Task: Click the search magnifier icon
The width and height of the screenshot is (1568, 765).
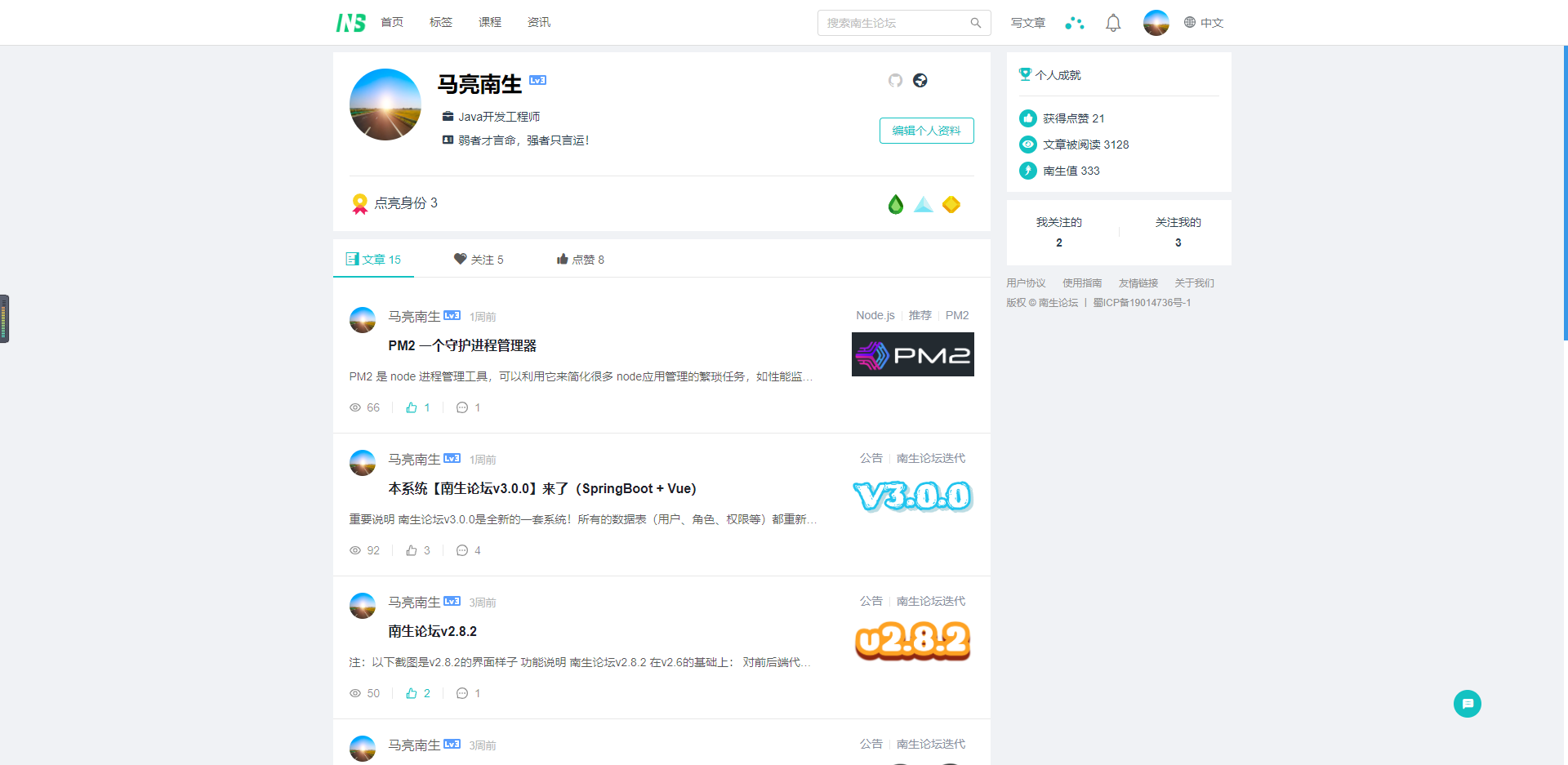Action: [975, 23]
